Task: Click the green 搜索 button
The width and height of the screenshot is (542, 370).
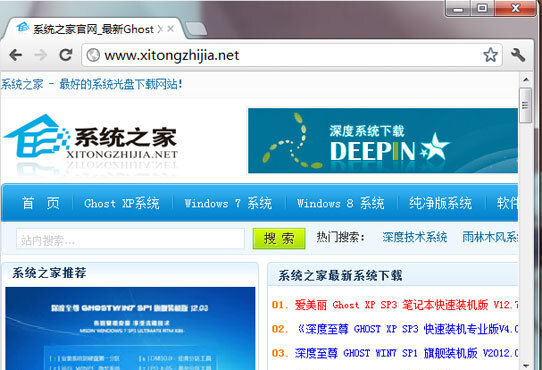Action: click(x=279, y=238)
